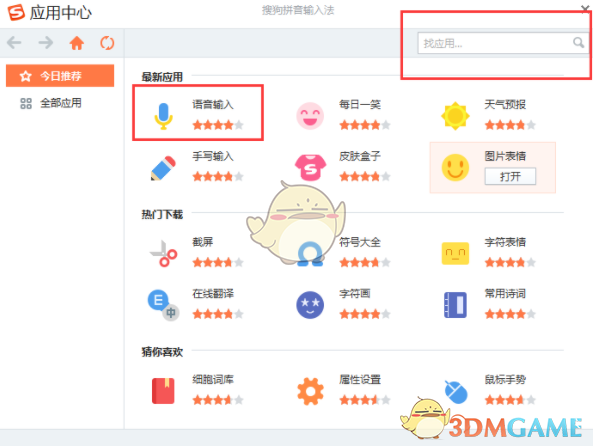Viewport: 593px width, 446px height.
Task: Open the 字符表情 yellow face icon
Action: 455,253
